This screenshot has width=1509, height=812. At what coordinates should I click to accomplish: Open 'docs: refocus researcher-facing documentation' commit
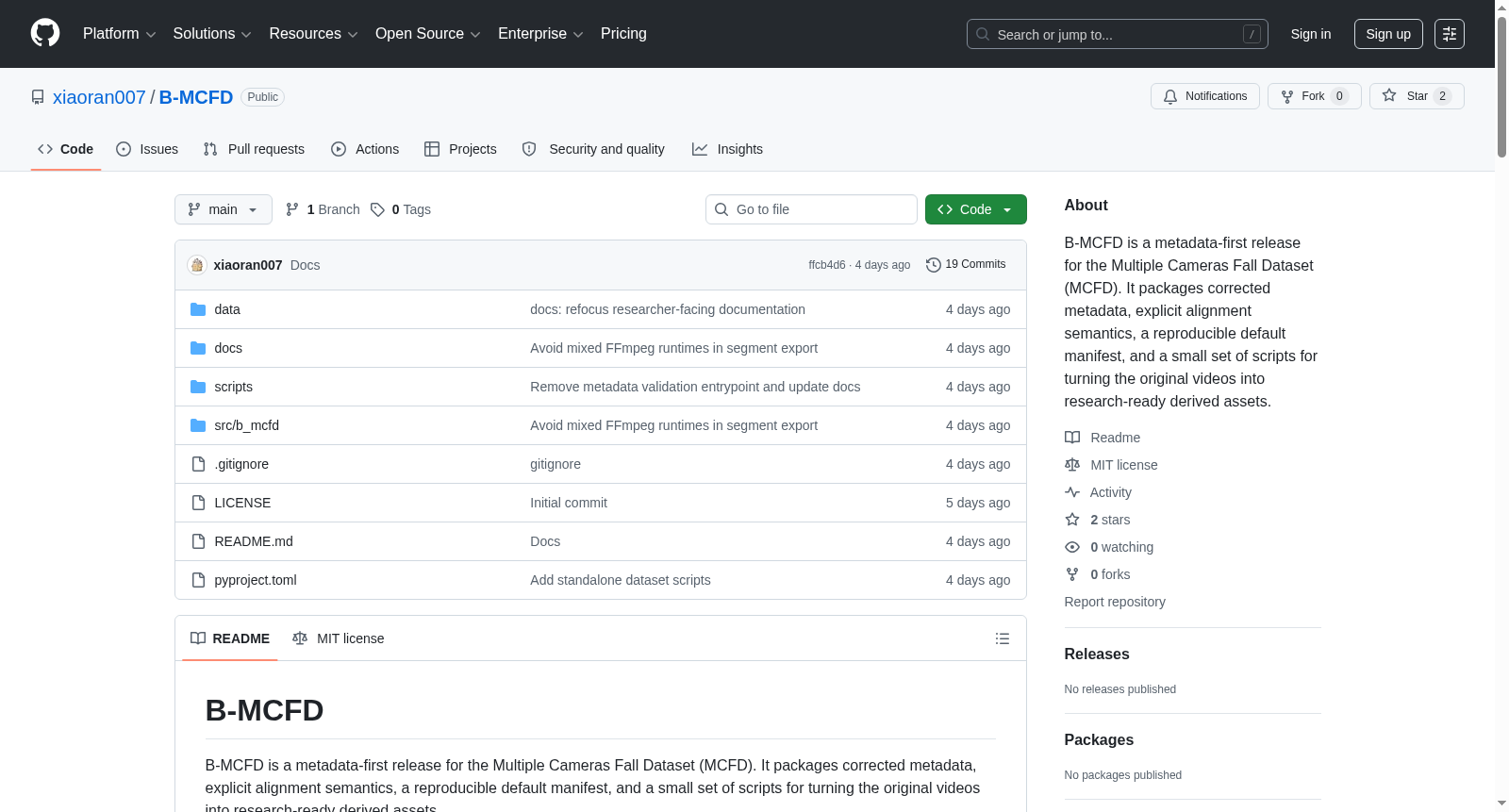(x=668, y=309)
